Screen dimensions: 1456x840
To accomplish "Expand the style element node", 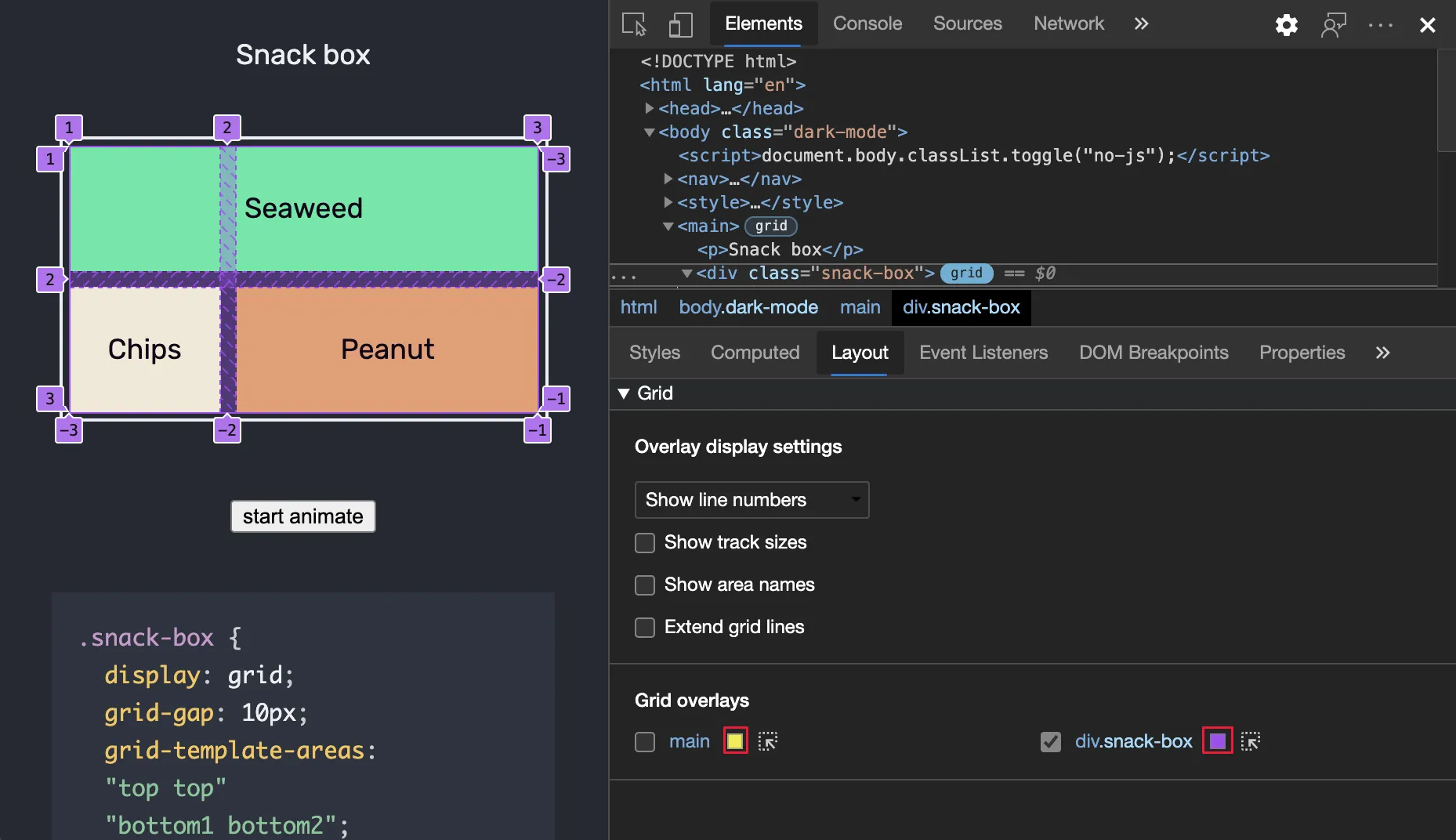I will [x=668, y=202].
